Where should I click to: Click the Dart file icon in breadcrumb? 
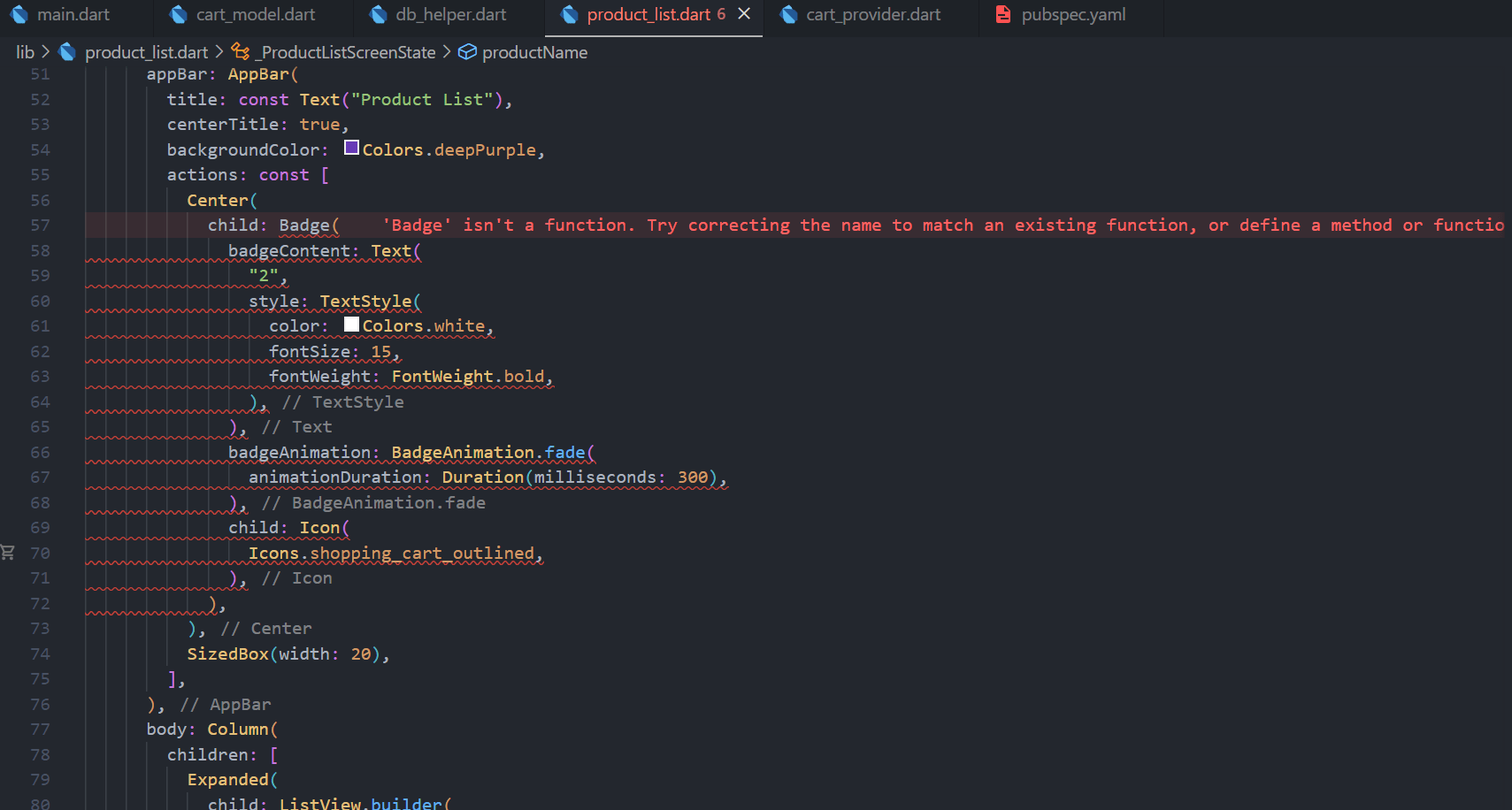(x=66, y=52)
